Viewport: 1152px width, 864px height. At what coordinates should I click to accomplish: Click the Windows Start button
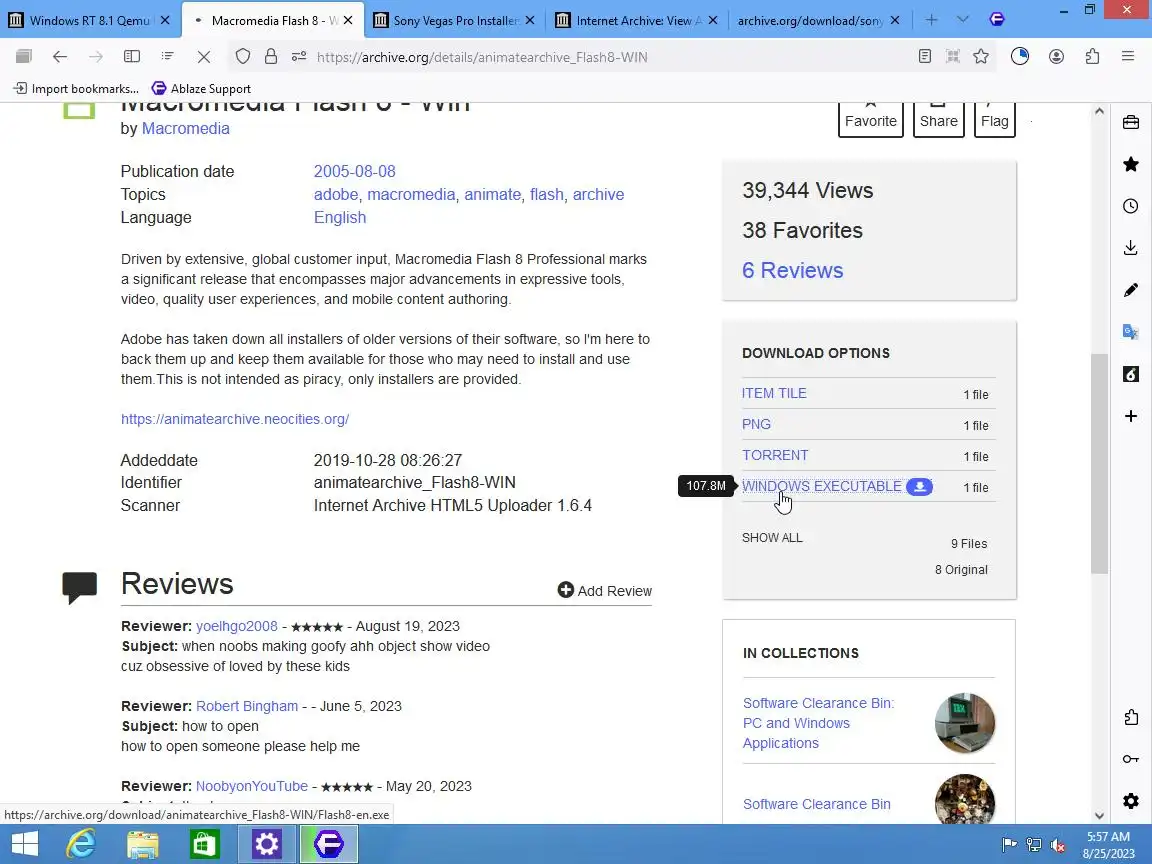[25, 844]
